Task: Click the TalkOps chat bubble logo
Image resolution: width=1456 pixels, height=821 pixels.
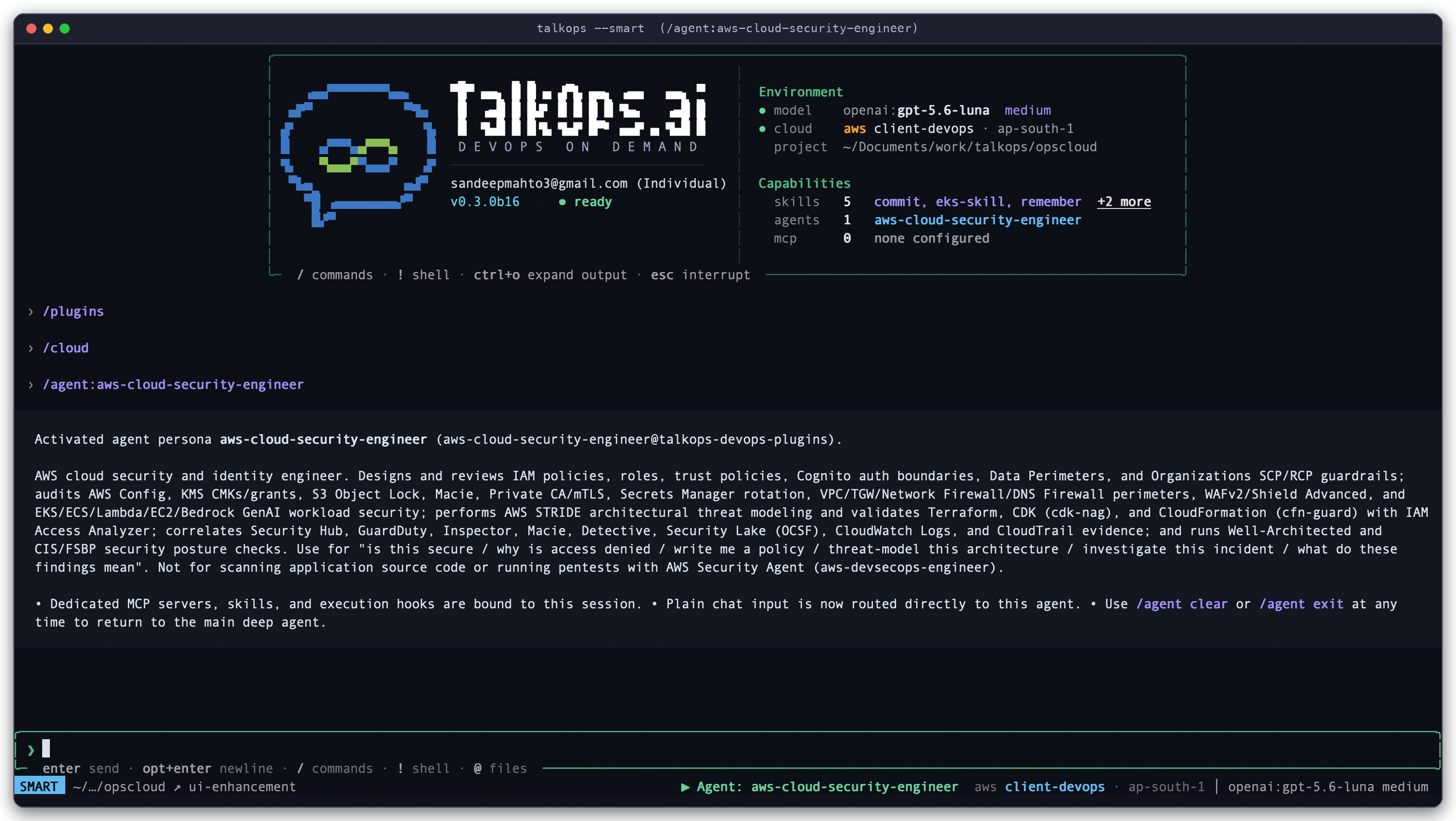Action: click(x=358, y=155)
